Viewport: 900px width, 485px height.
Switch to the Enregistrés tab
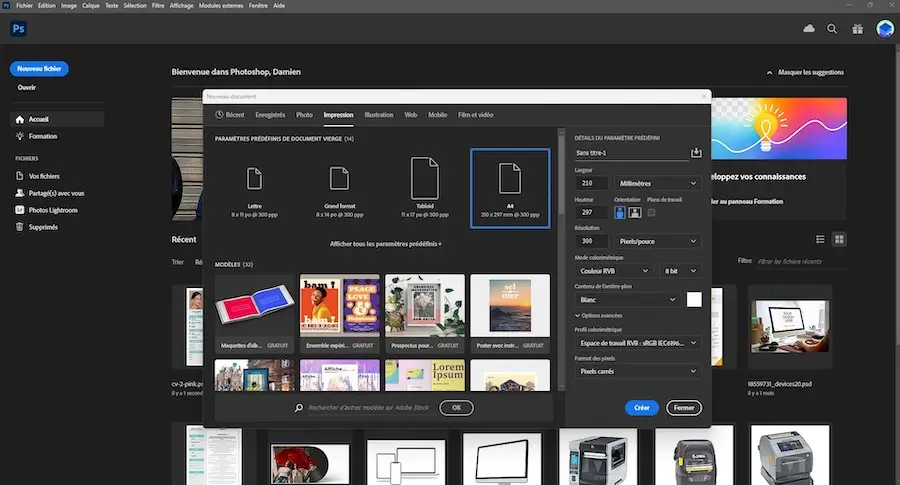pyautogui.click(x=270, y=115)
